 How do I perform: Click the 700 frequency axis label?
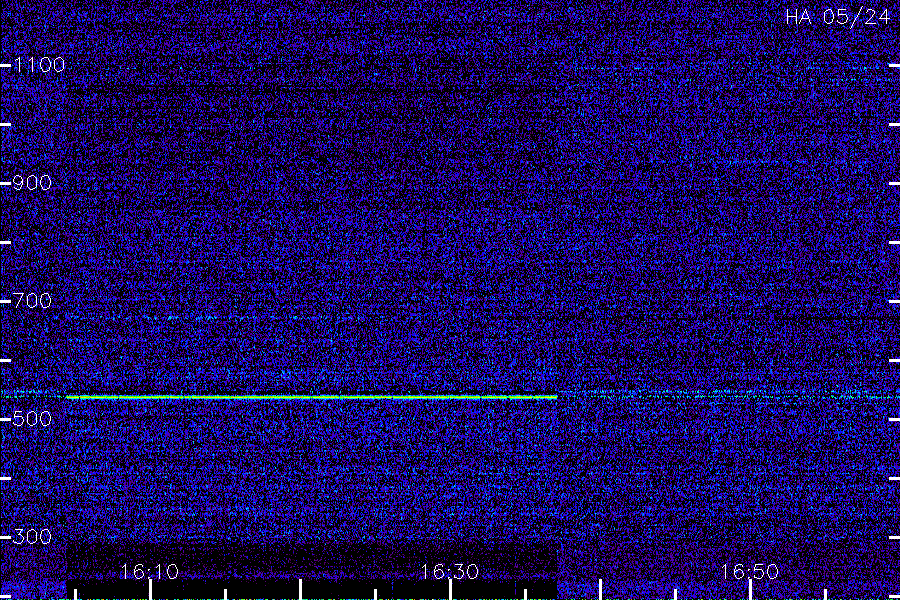click(x=32, y=301)
